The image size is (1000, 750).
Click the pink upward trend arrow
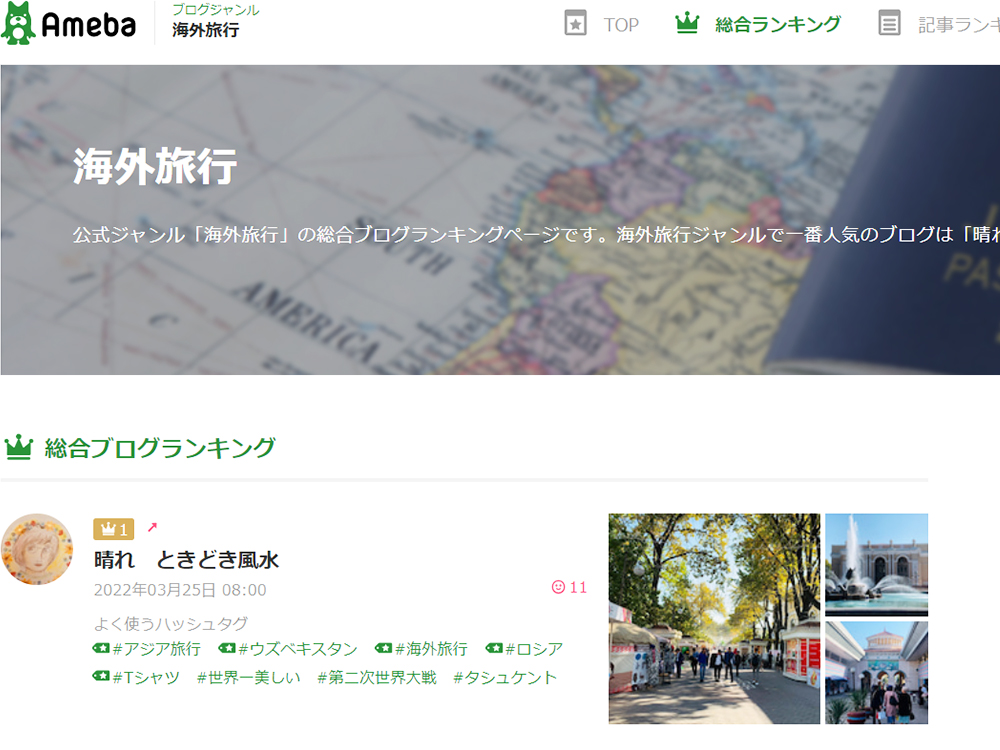[152, 527]
